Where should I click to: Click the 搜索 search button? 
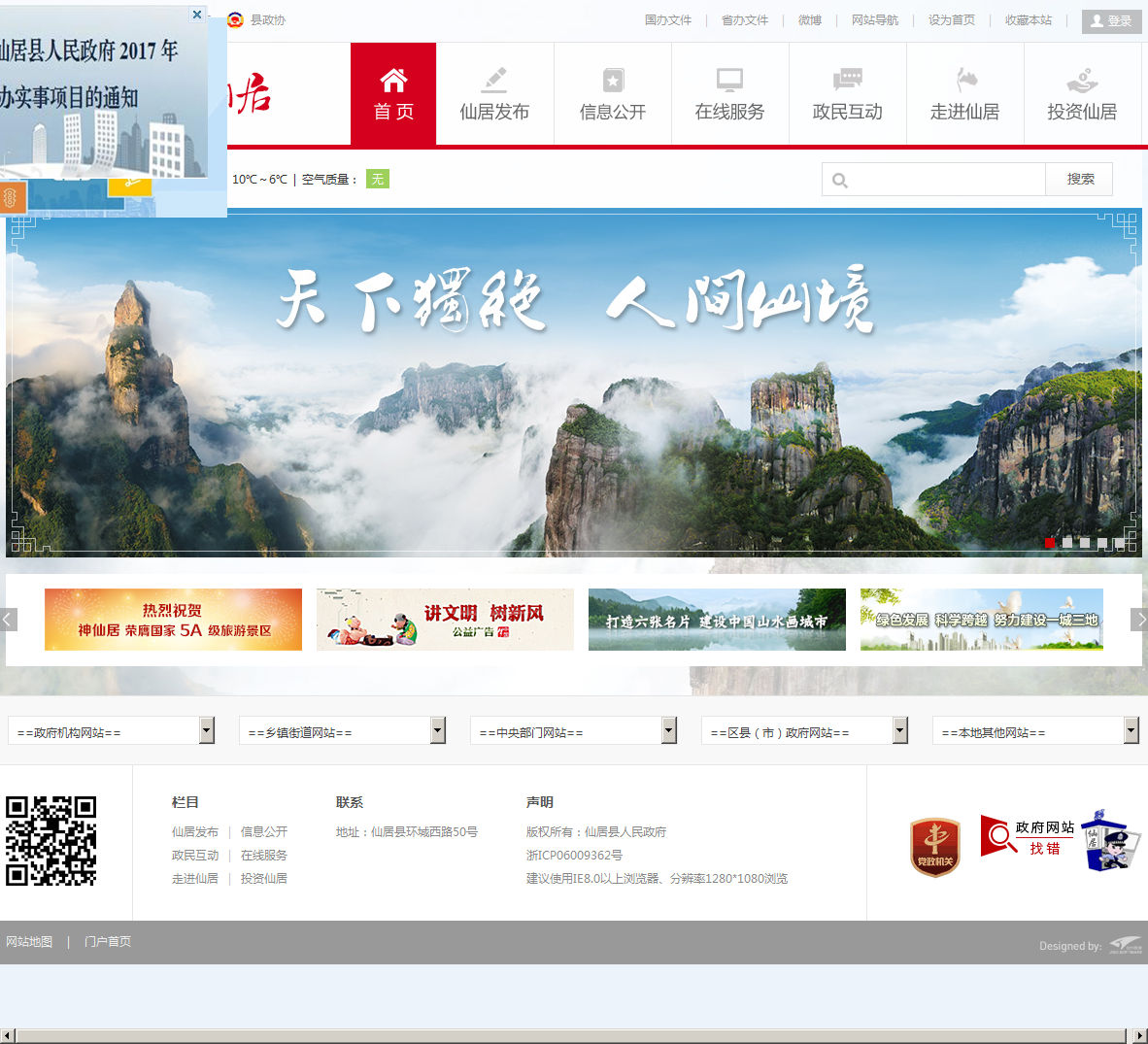[x=1080, y=180]
